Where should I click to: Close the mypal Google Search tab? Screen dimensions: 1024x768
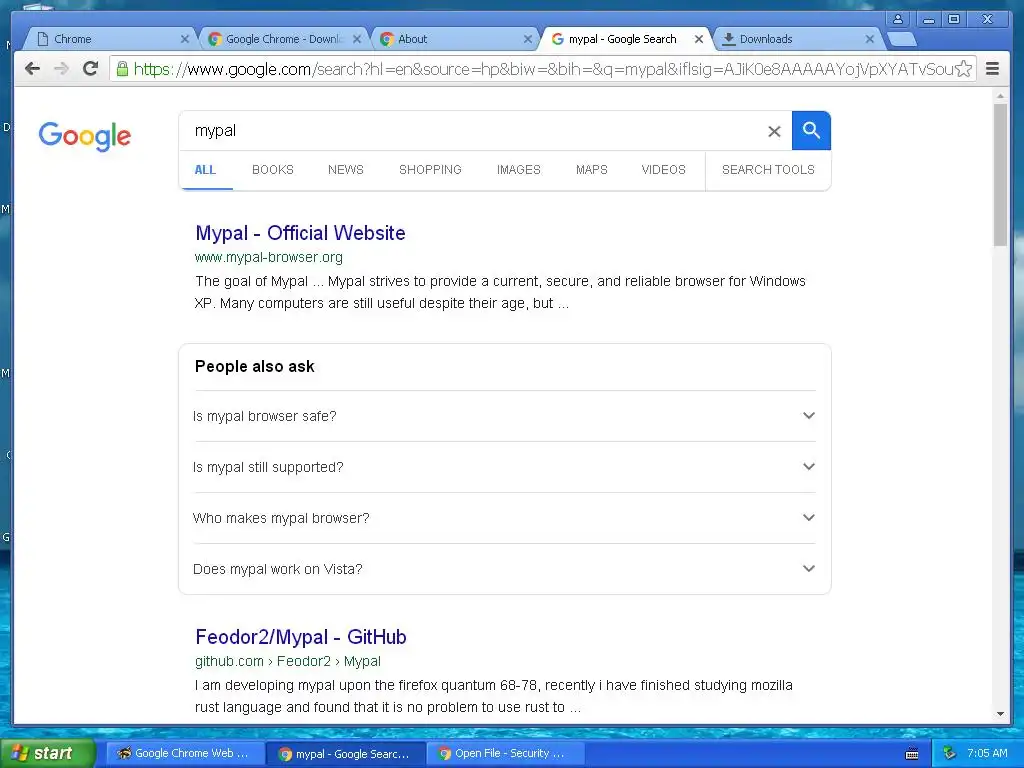coord(699,39)
